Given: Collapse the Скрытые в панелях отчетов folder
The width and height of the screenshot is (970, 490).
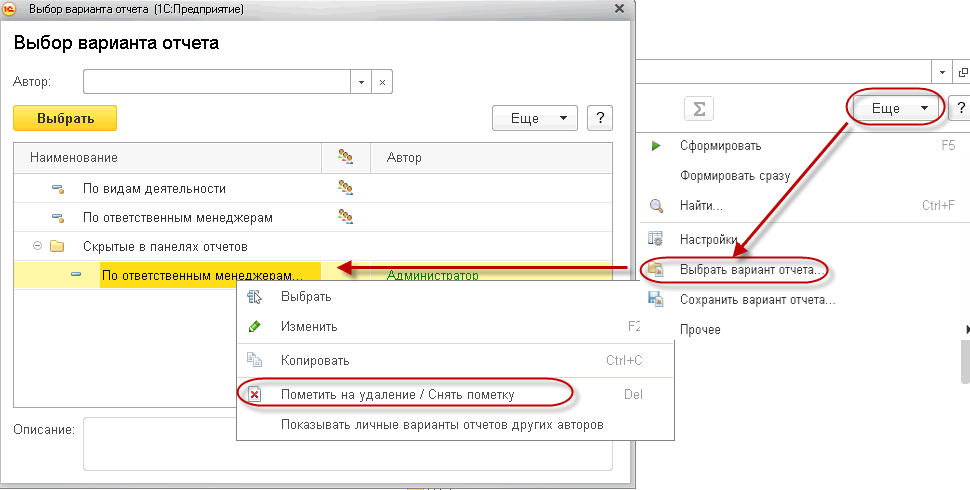Looking at the screenshot, I should pos(38,246).
